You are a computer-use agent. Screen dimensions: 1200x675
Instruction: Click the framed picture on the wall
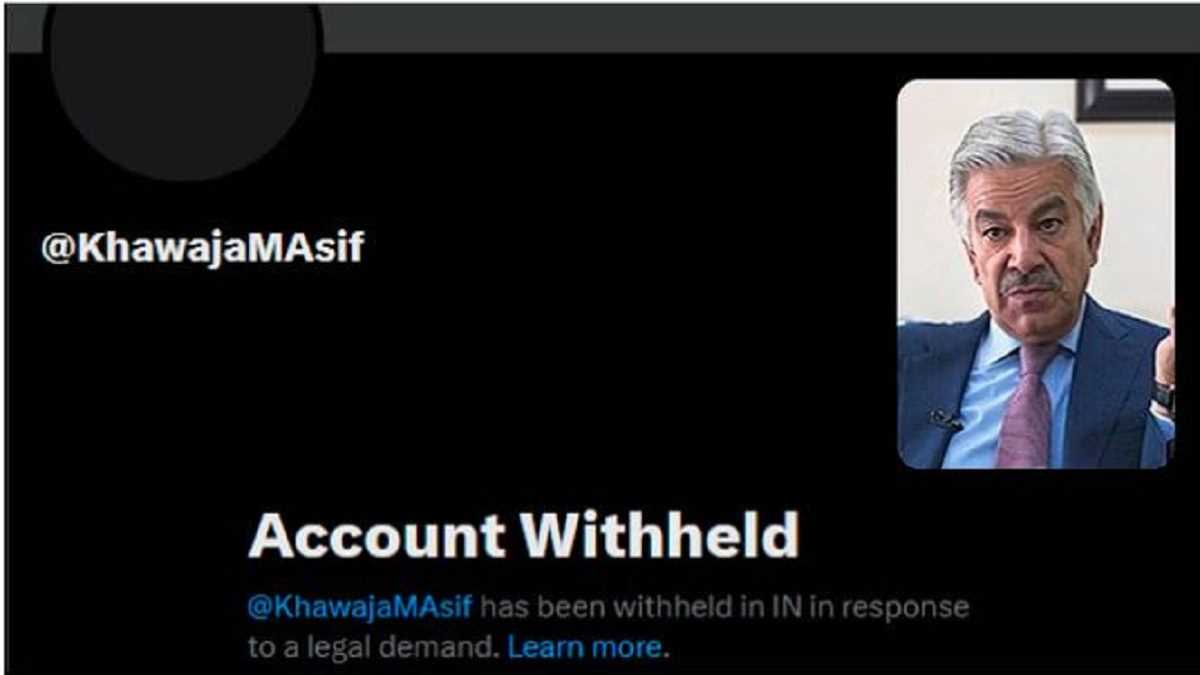(x=1124, y=100)
